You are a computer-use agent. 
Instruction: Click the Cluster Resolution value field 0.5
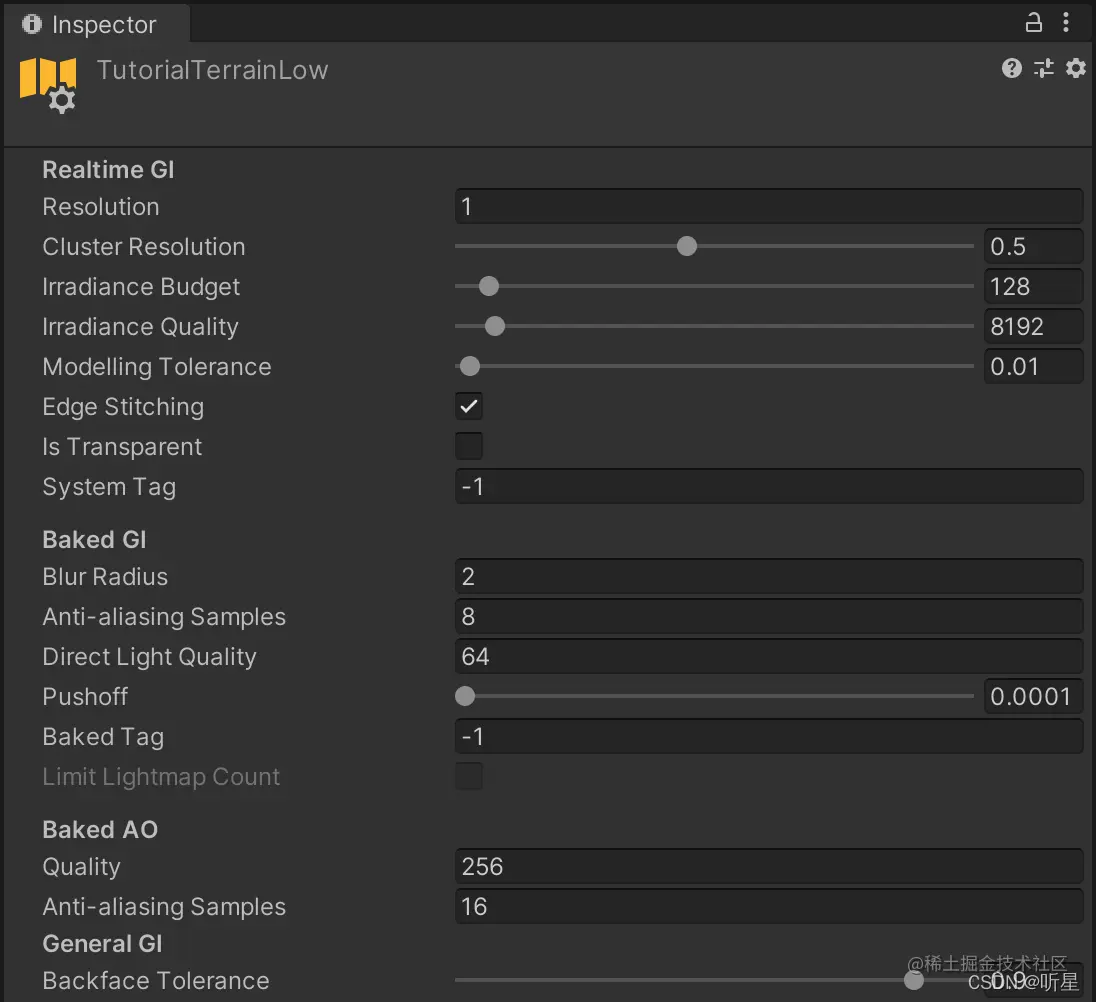pyautogui.click(x=1034, y=246)
